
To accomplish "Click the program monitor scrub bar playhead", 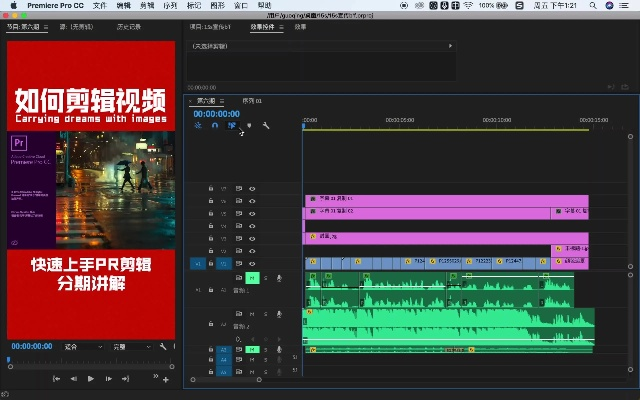I will click(9, 359).
